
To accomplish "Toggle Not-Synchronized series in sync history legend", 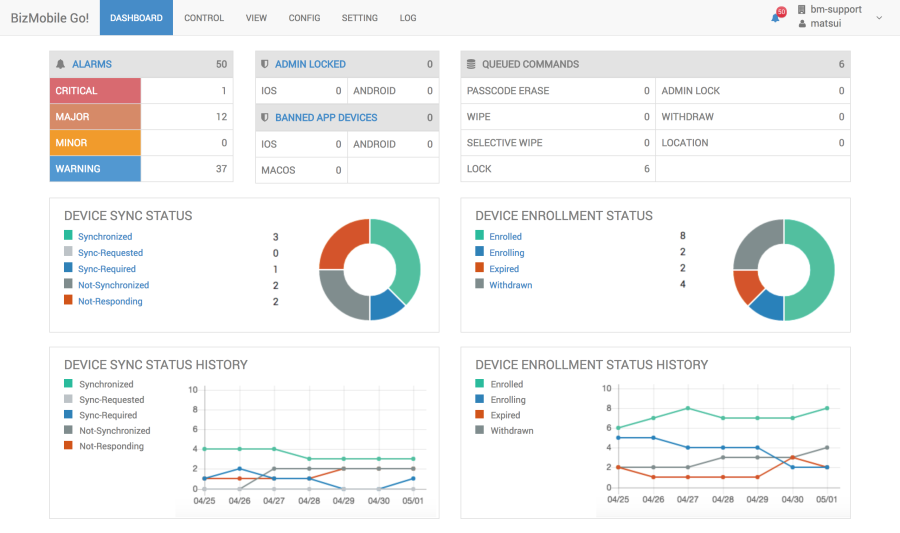I will [107, 430].
